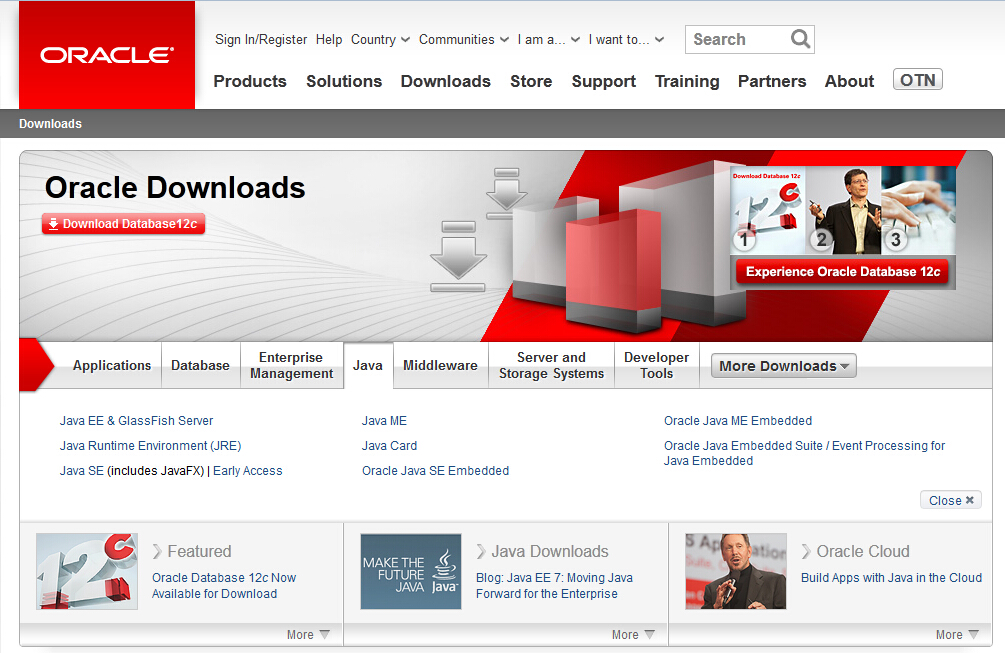The width and height of the screenshot is (1005, 653).
Task: Expand More under Featured section
Action: point(308,634)
